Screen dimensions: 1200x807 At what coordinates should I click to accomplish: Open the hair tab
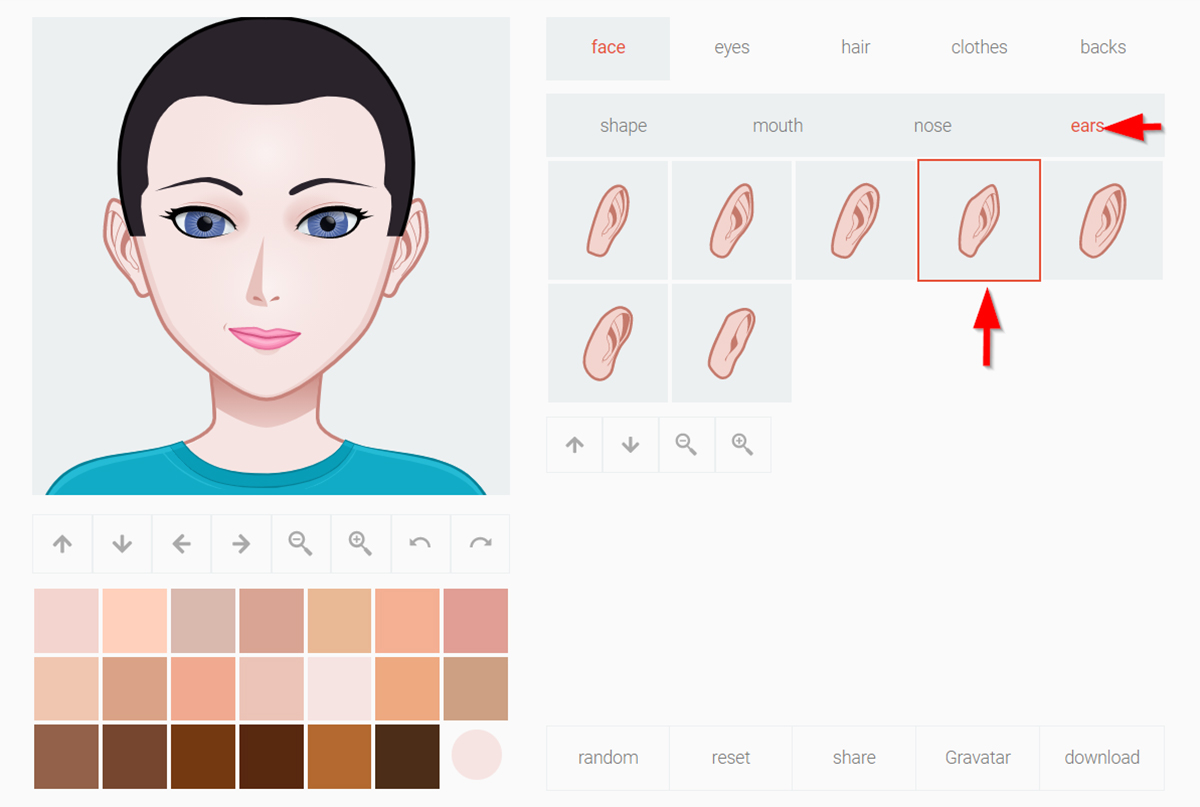pyautogui.click(x=855, y=47)
